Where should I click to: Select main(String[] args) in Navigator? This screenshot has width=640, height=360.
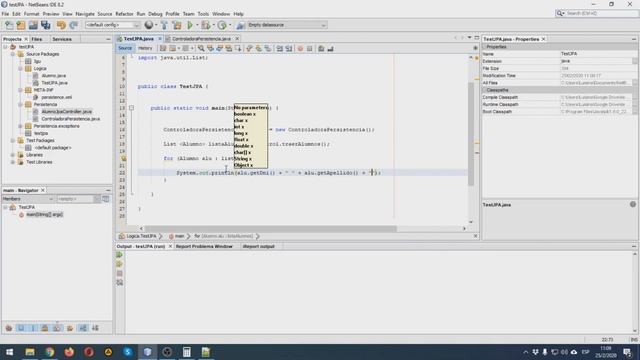44,215
